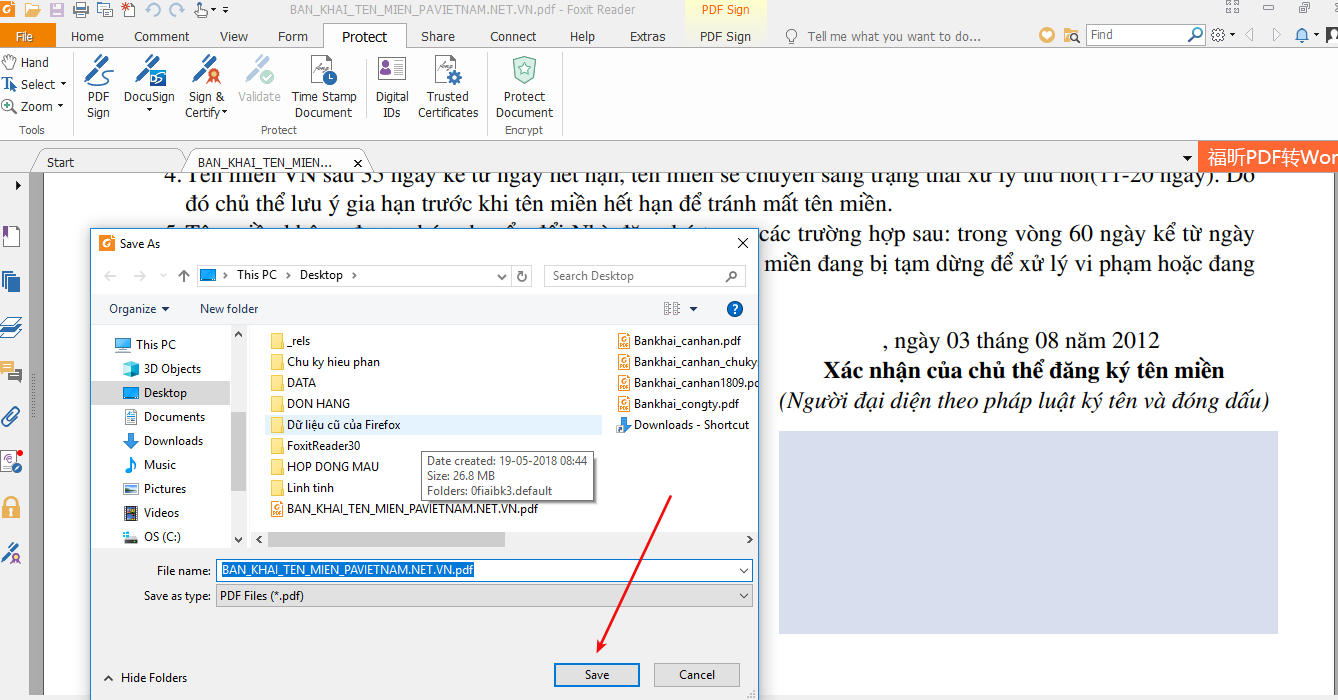Select the Bankhai_congty.pdf file
The image size is (1338, 700).
coord(678,404)
